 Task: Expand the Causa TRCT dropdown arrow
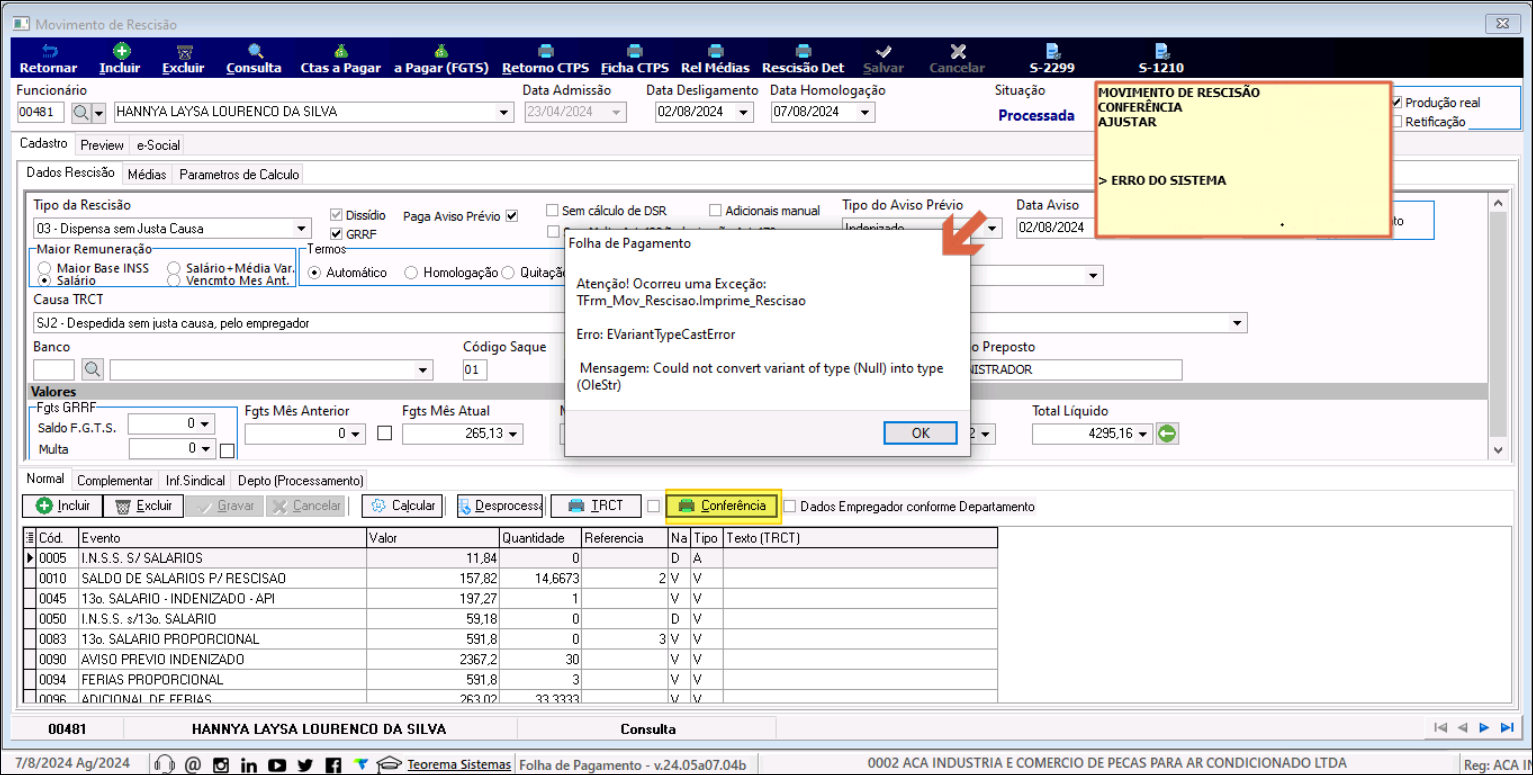1238,323
